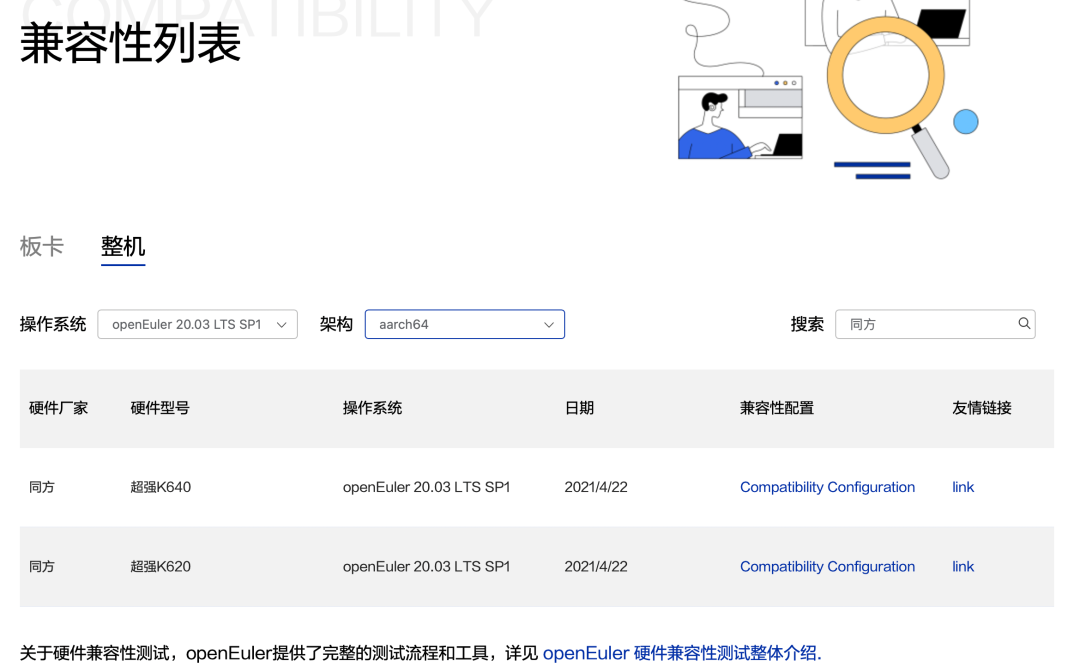
Task: Click the 兼容性列表 page heading
Action: 130,43
